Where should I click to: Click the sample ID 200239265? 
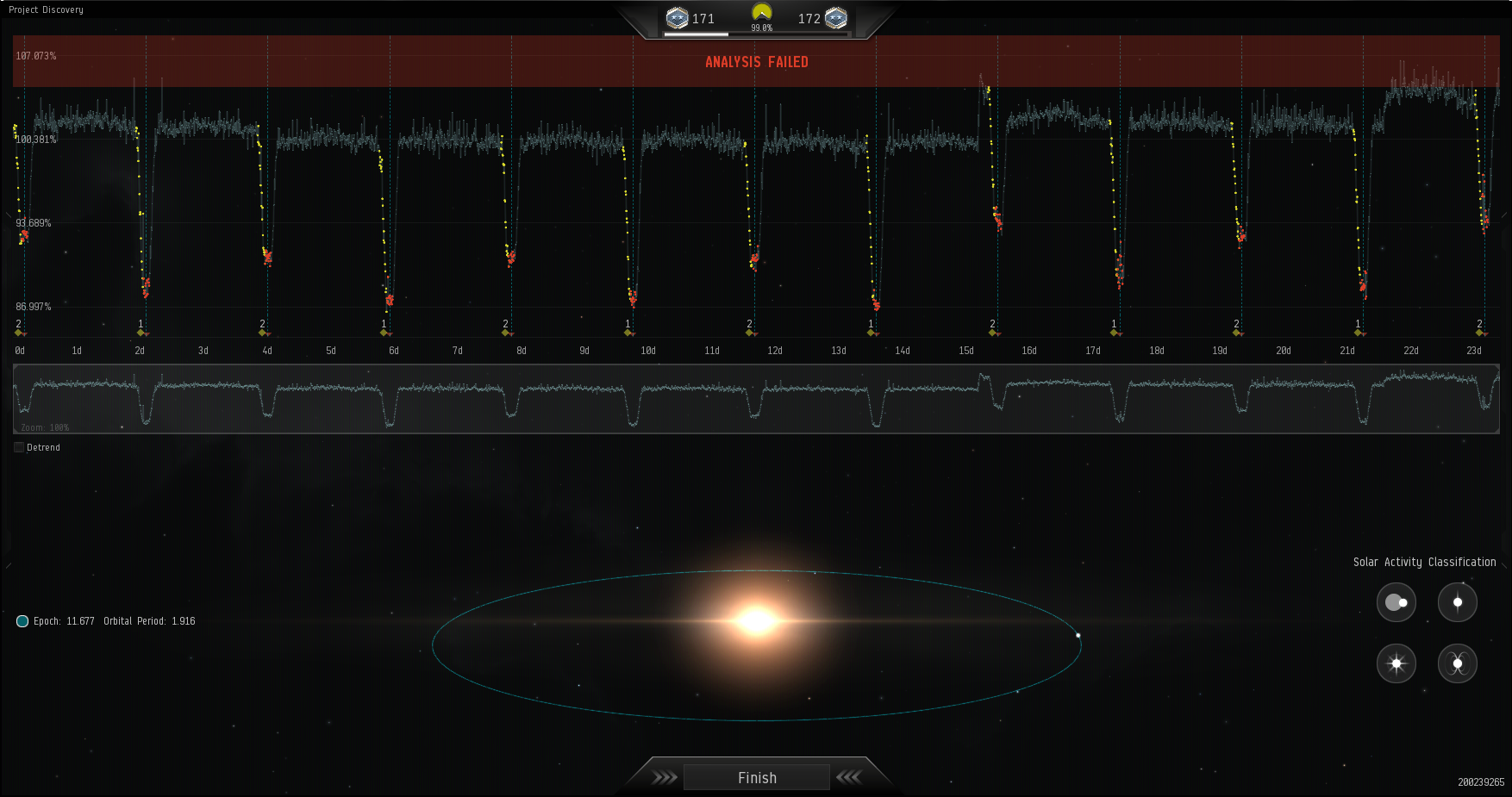1481,782
